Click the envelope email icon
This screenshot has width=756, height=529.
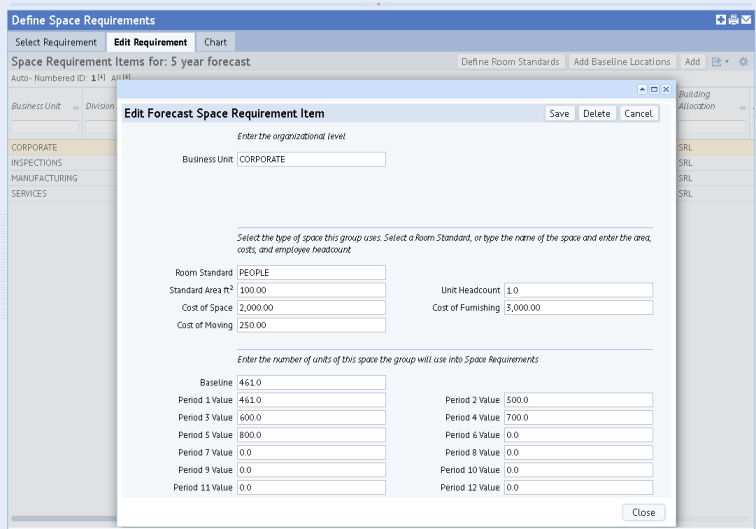(x=745, y=20)
